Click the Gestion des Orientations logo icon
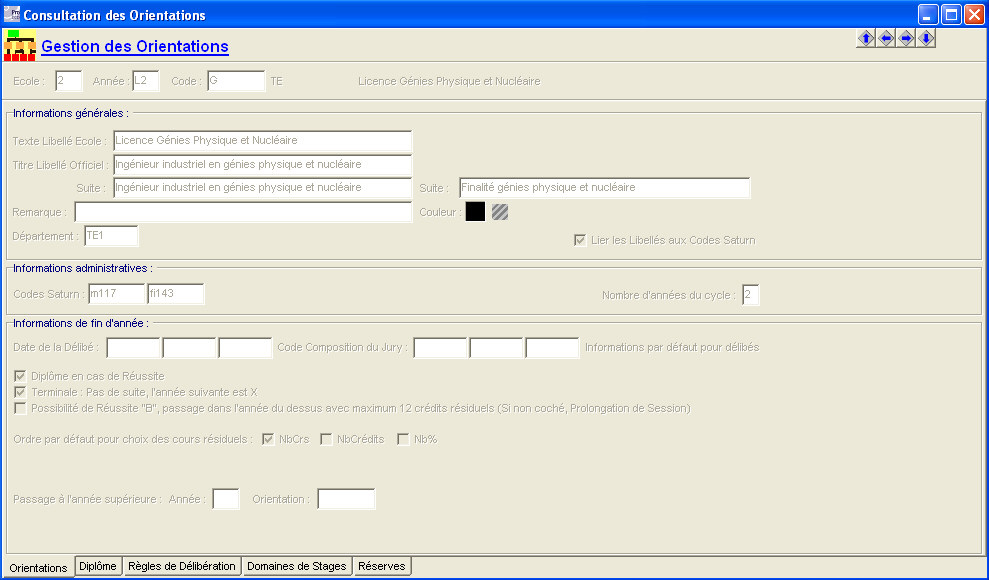 coord(20,45)
